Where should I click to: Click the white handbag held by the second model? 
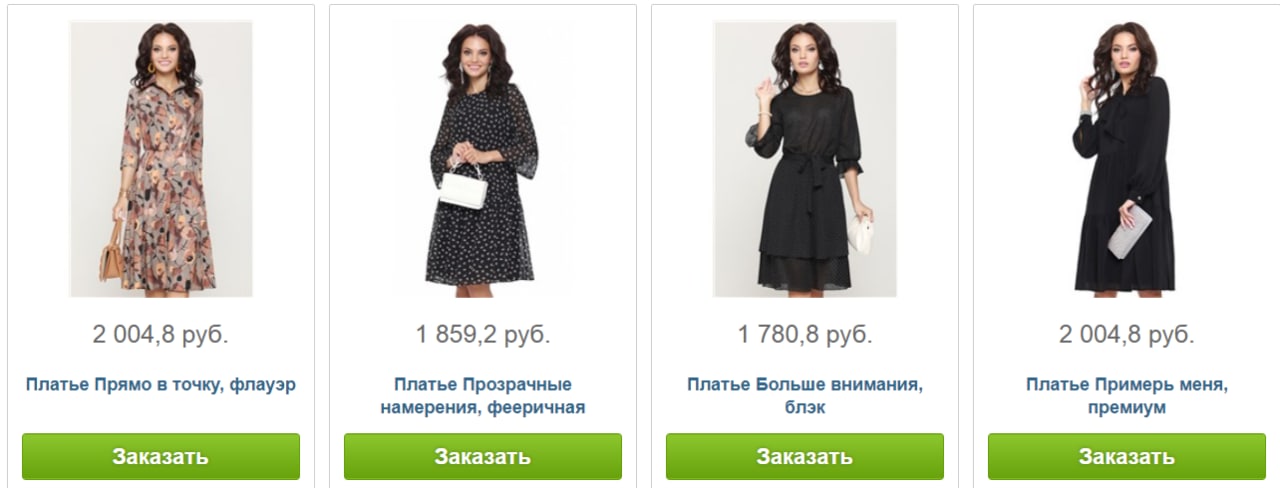click(x=463, y=188)
